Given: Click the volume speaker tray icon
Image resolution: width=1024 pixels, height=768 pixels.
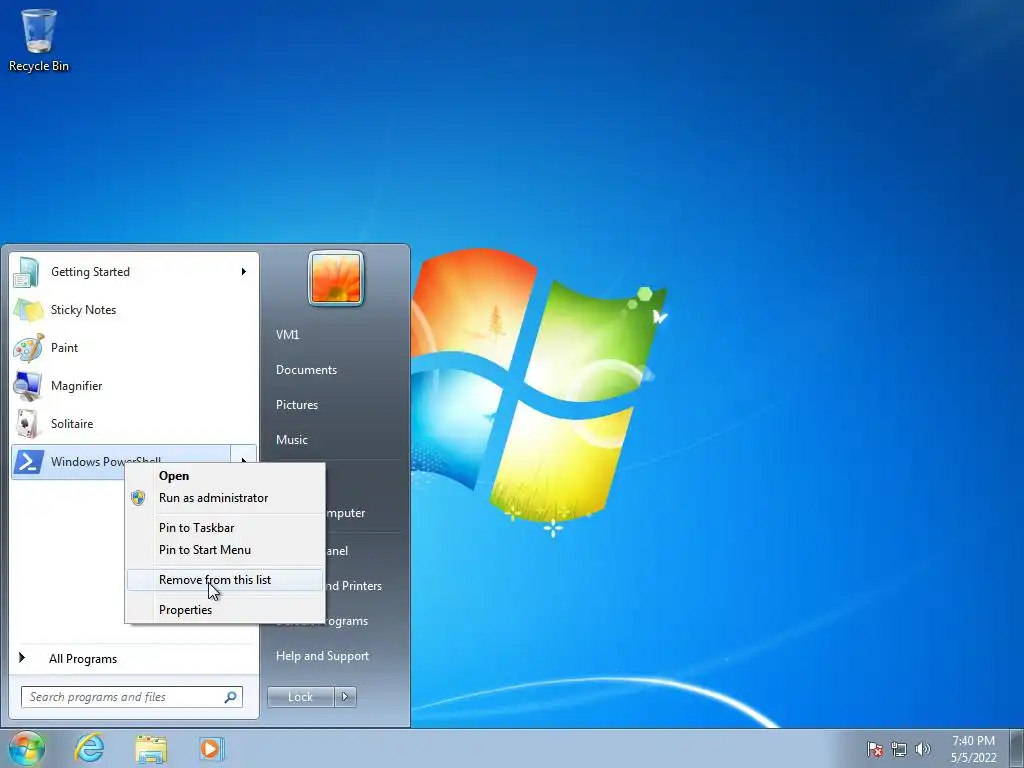Looking at the screenshot, I should click(x=922, y=749).
